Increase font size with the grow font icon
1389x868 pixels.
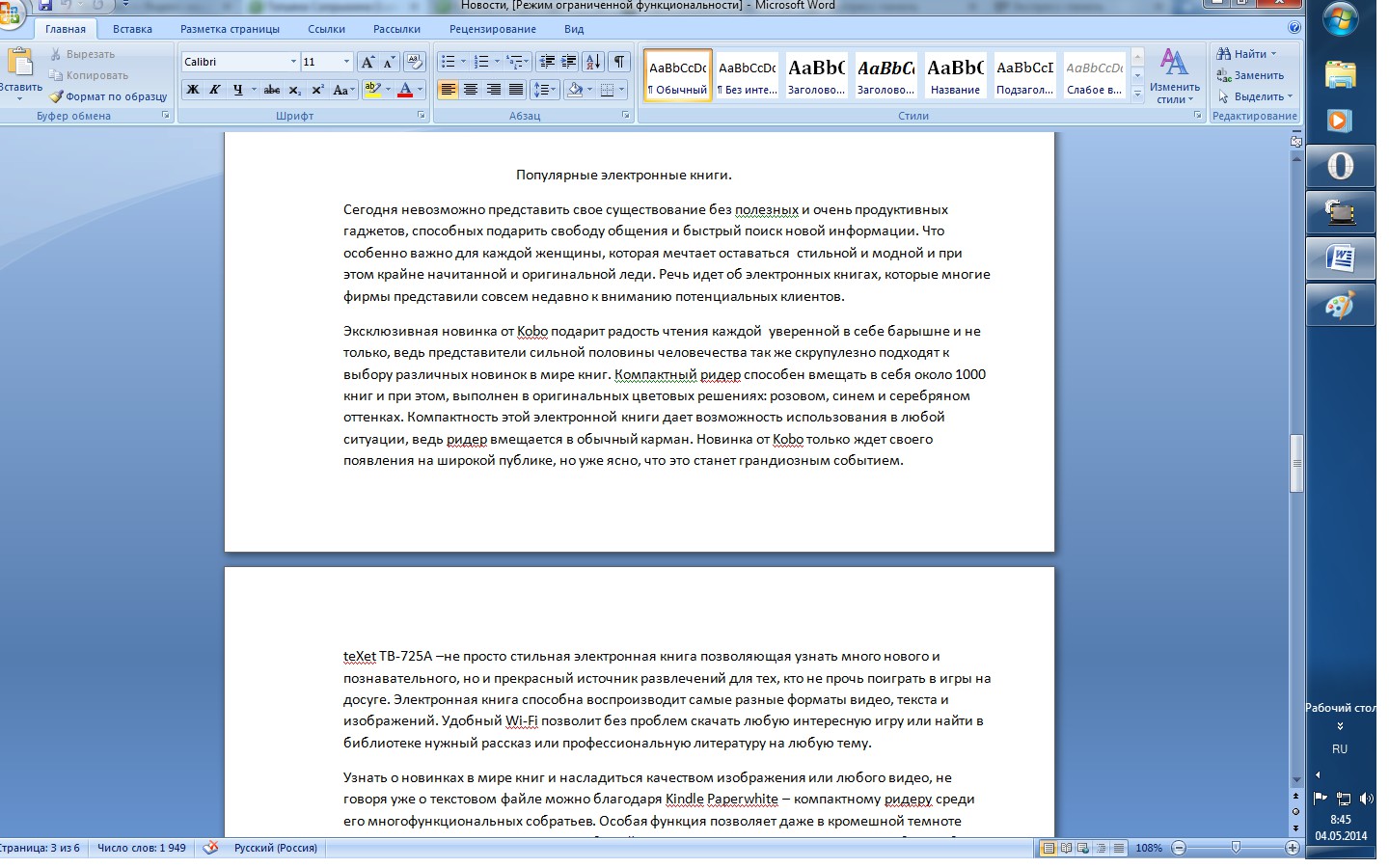[x=367, y=62]
